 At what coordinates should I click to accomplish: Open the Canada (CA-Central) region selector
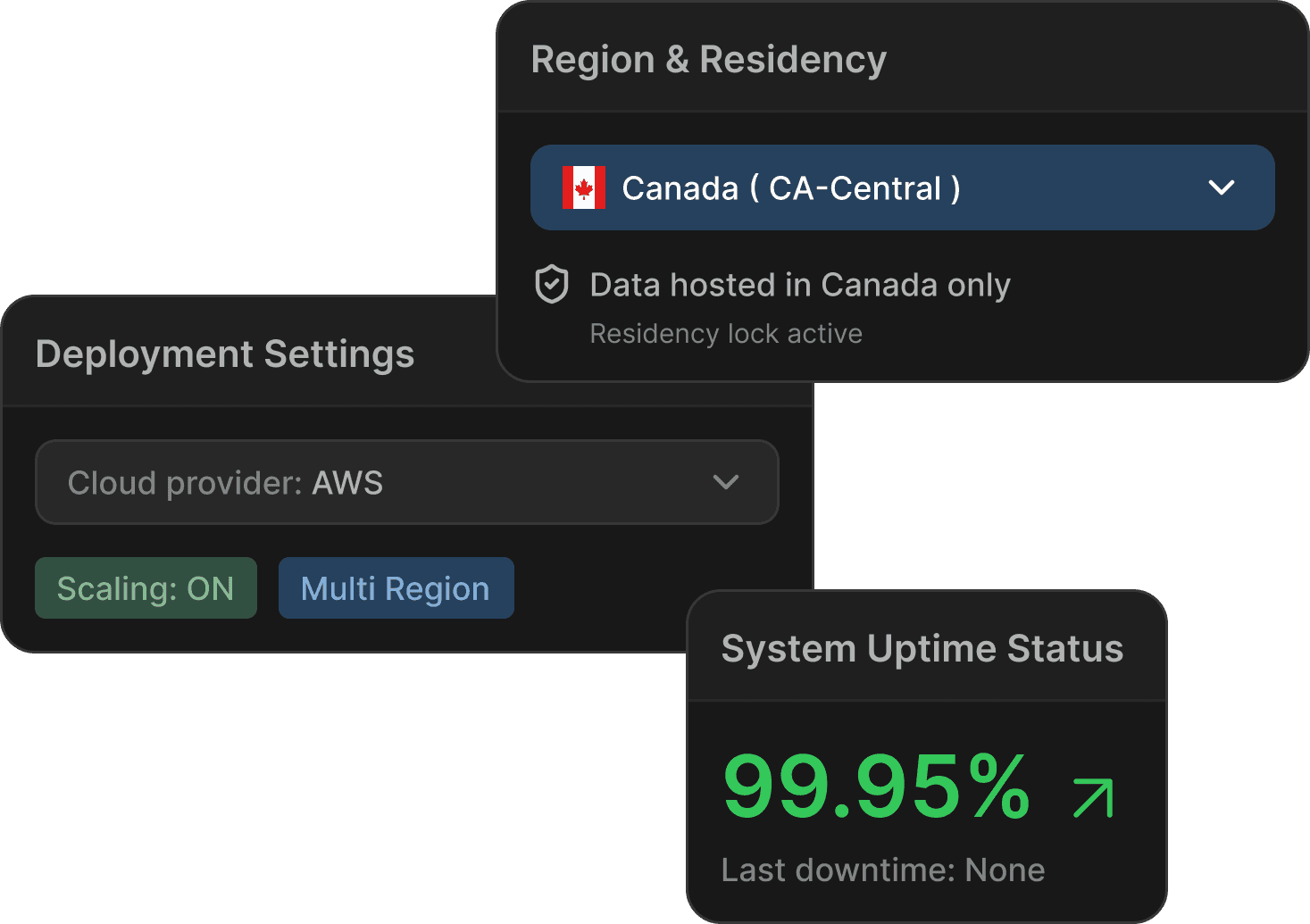click(x=902, y=187)
